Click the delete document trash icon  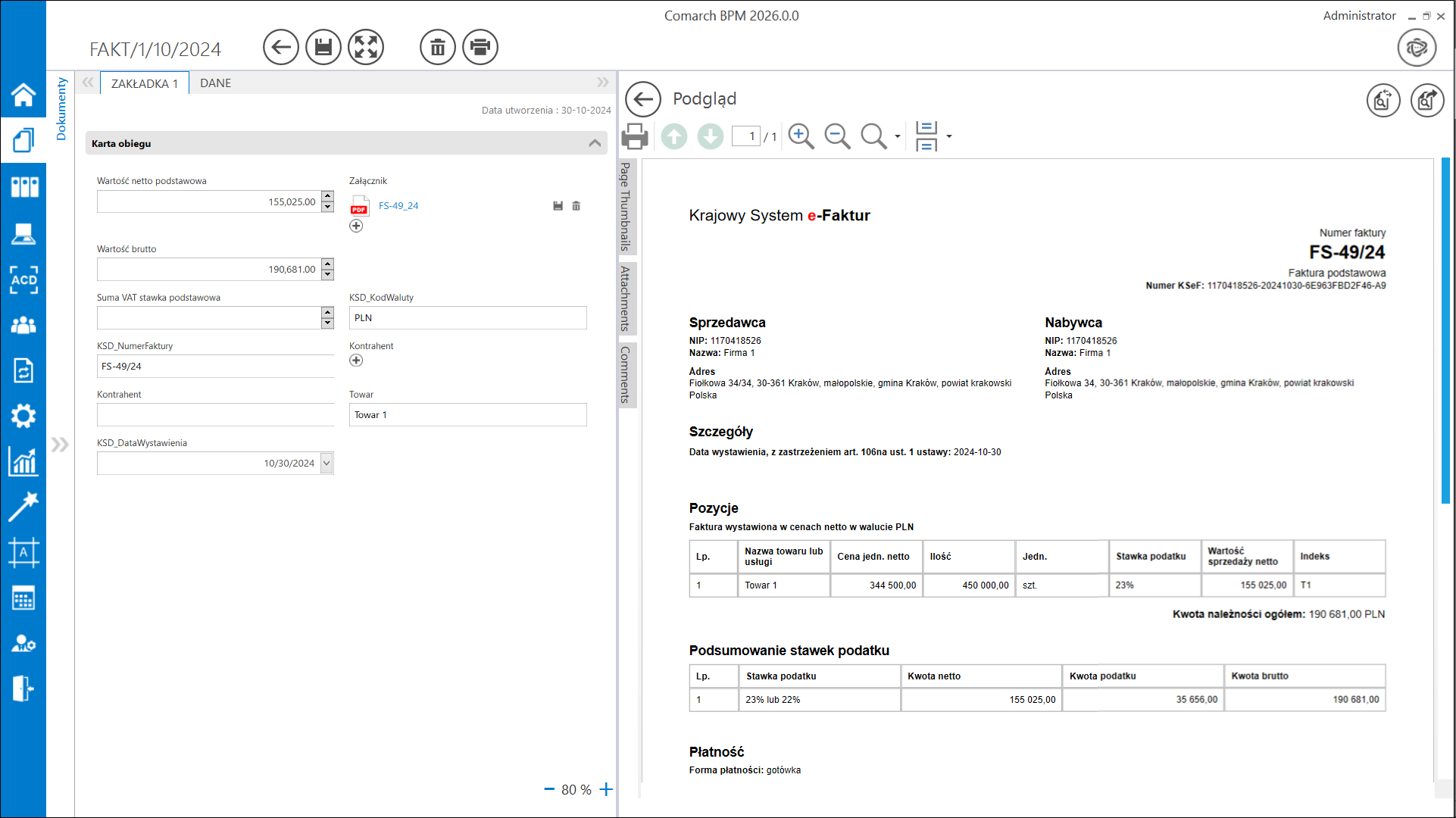[438, 48]
